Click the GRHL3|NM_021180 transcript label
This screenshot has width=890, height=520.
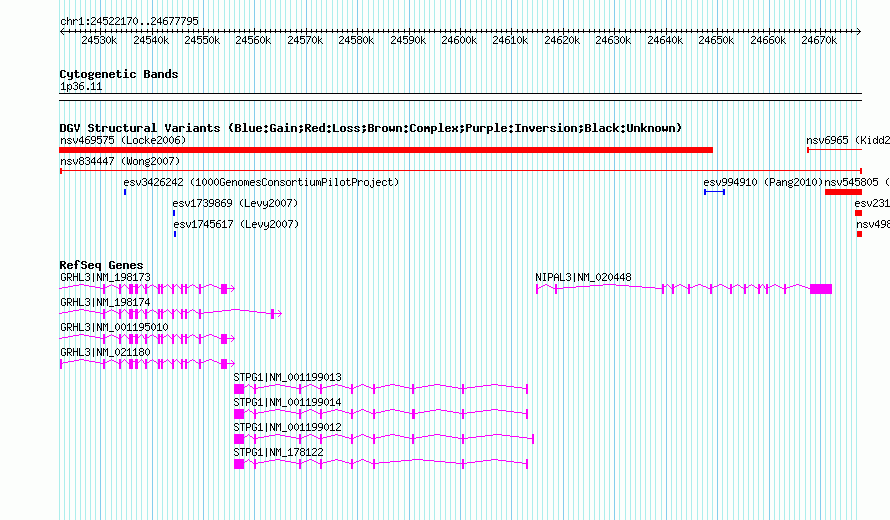106,352
